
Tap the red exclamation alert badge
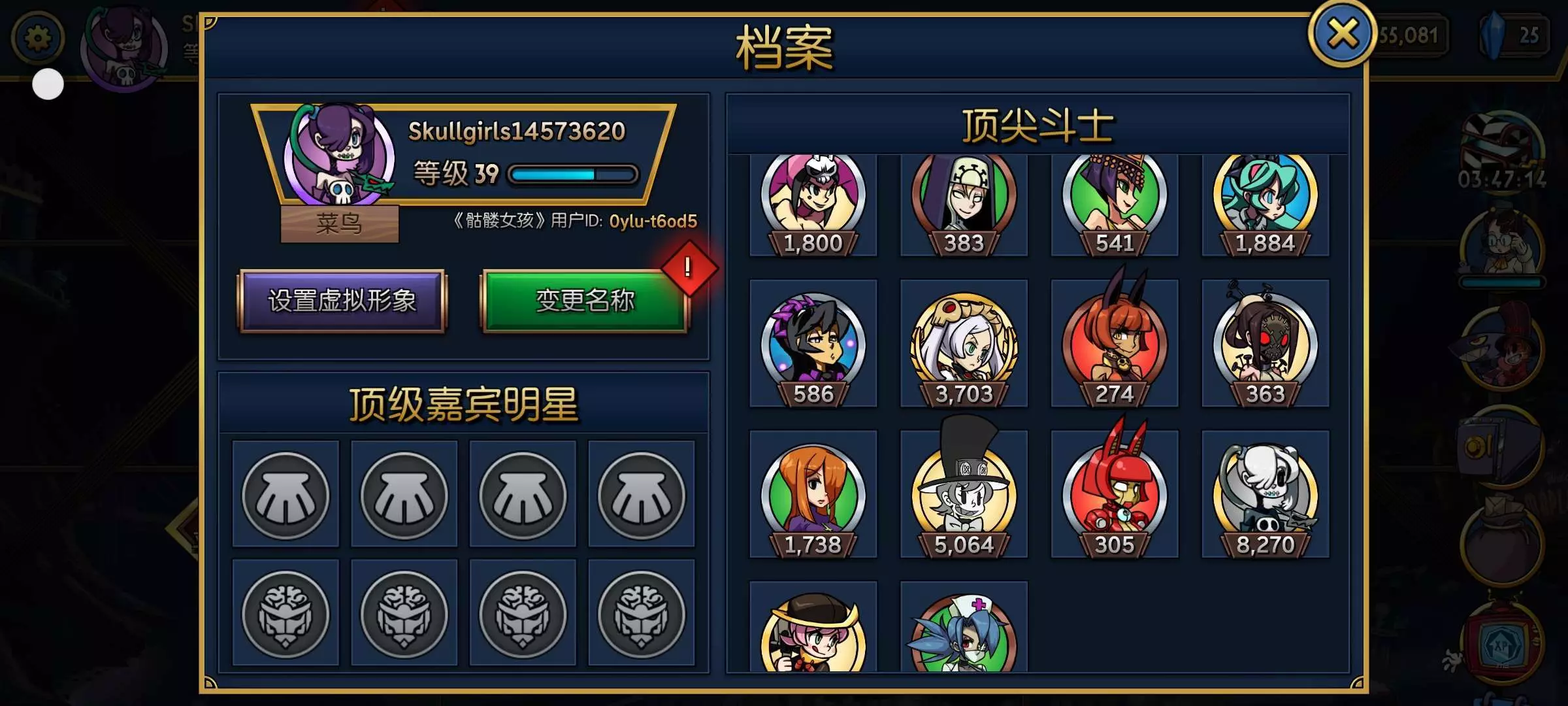689,268
